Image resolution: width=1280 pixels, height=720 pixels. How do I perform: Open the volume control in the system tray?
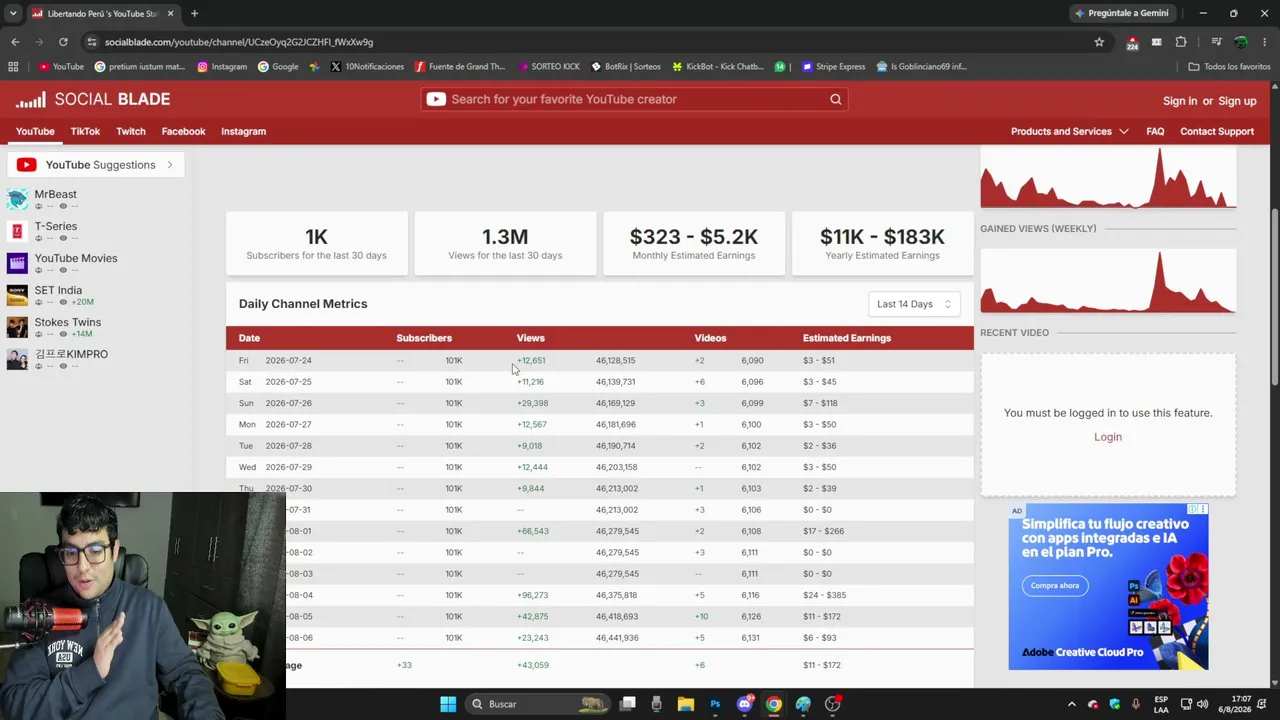click(x=1202, y=704)
